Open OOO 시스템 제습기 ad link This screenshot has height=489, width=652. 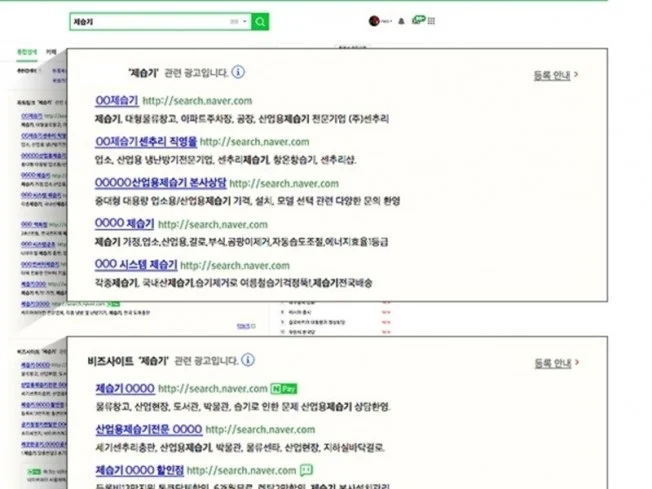point(136,265)
